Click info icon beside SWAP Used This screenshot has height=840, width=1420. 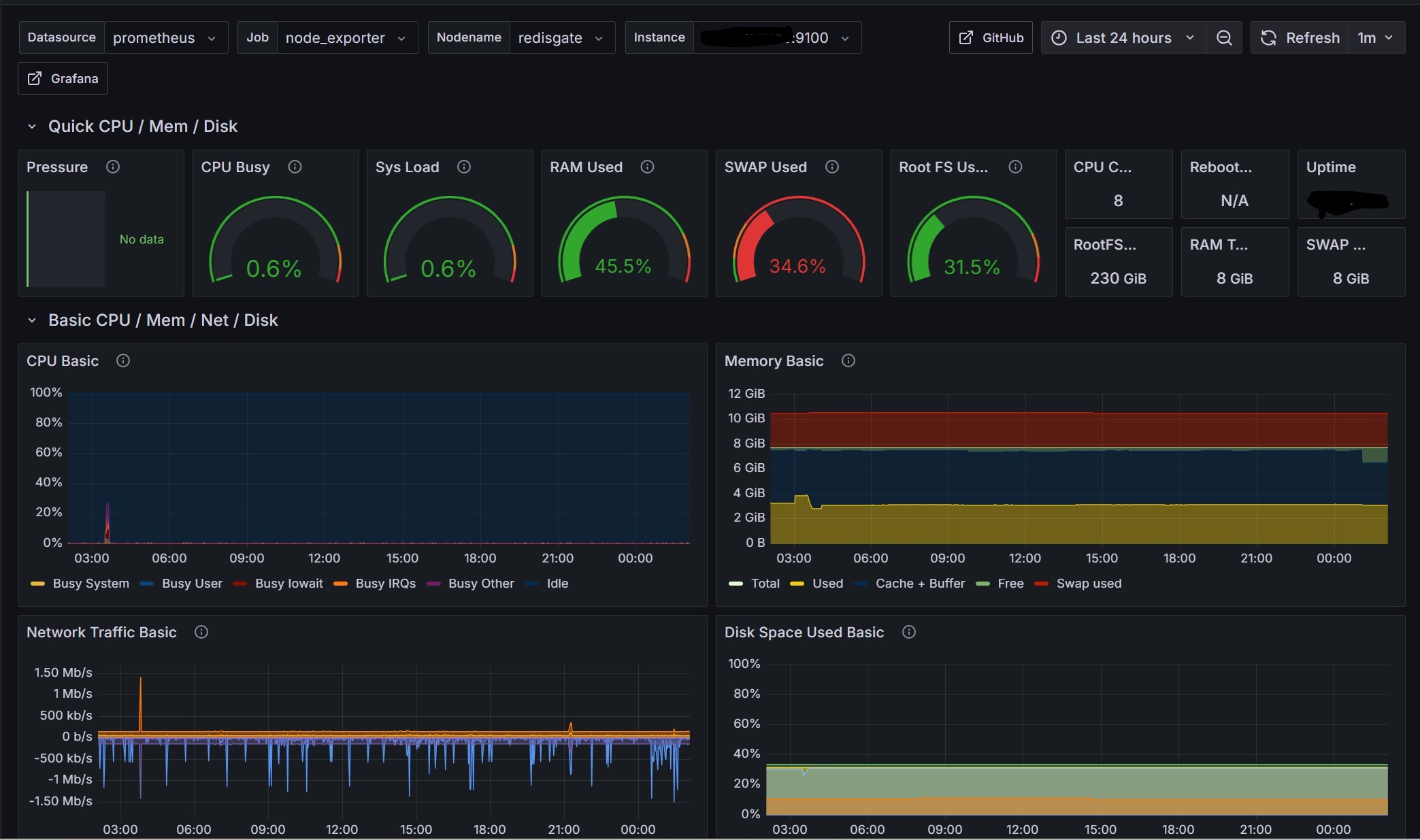tap(831, 167)
